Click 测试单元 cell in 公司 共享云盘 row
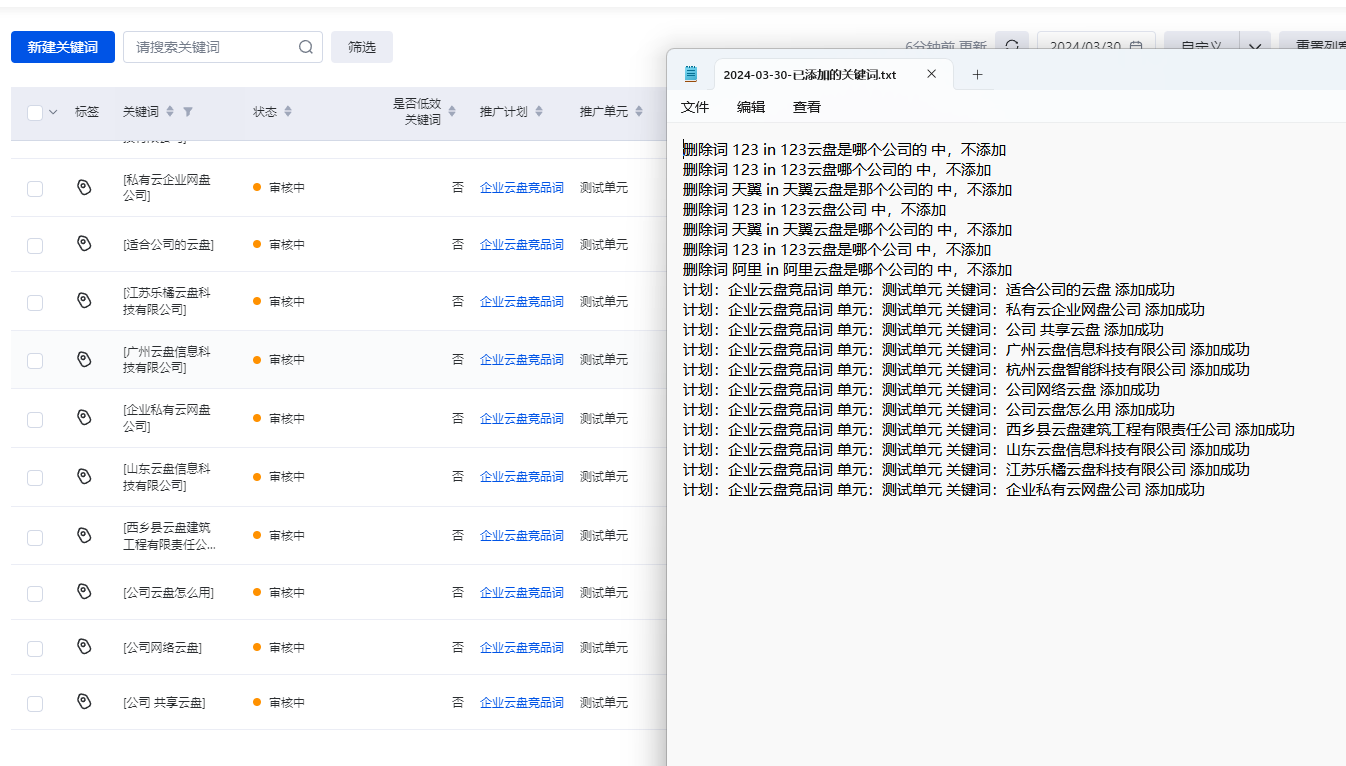This screenshot has width=1346, height=766. point(604,702)
